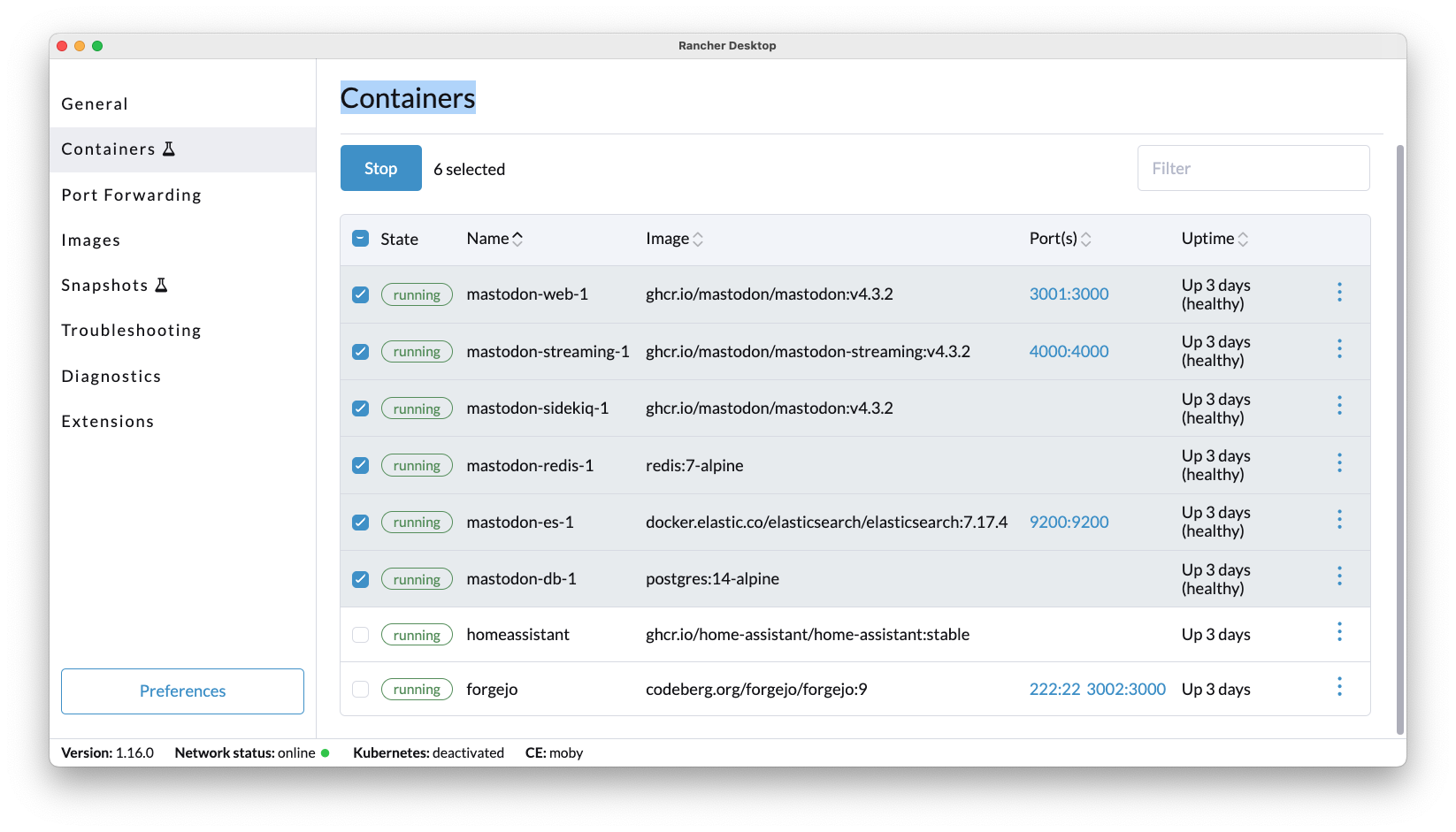Check the homeassistant row checkbox
The height and width of the screenshot is (832, 1456).
tap(360, 635)
